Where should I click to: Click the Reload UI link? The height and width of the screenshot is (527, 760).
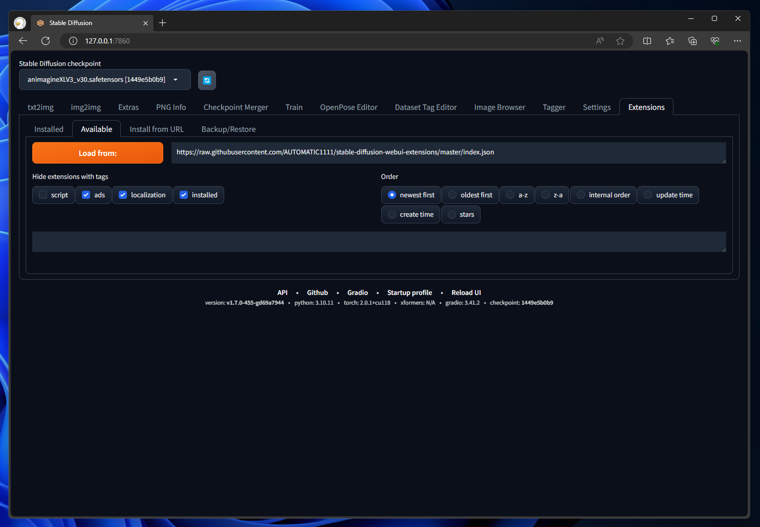point(466,292)
